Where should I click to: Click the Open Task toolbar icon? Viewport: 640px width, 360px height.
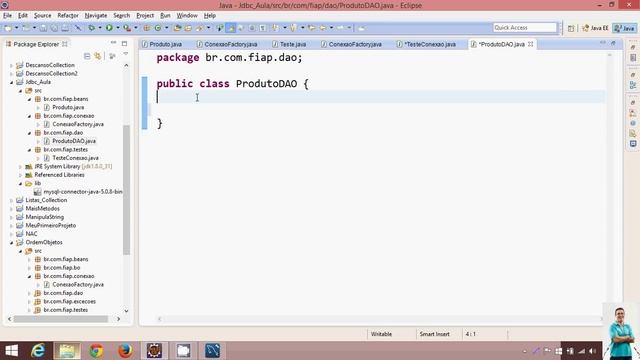[x=188, y=28]
